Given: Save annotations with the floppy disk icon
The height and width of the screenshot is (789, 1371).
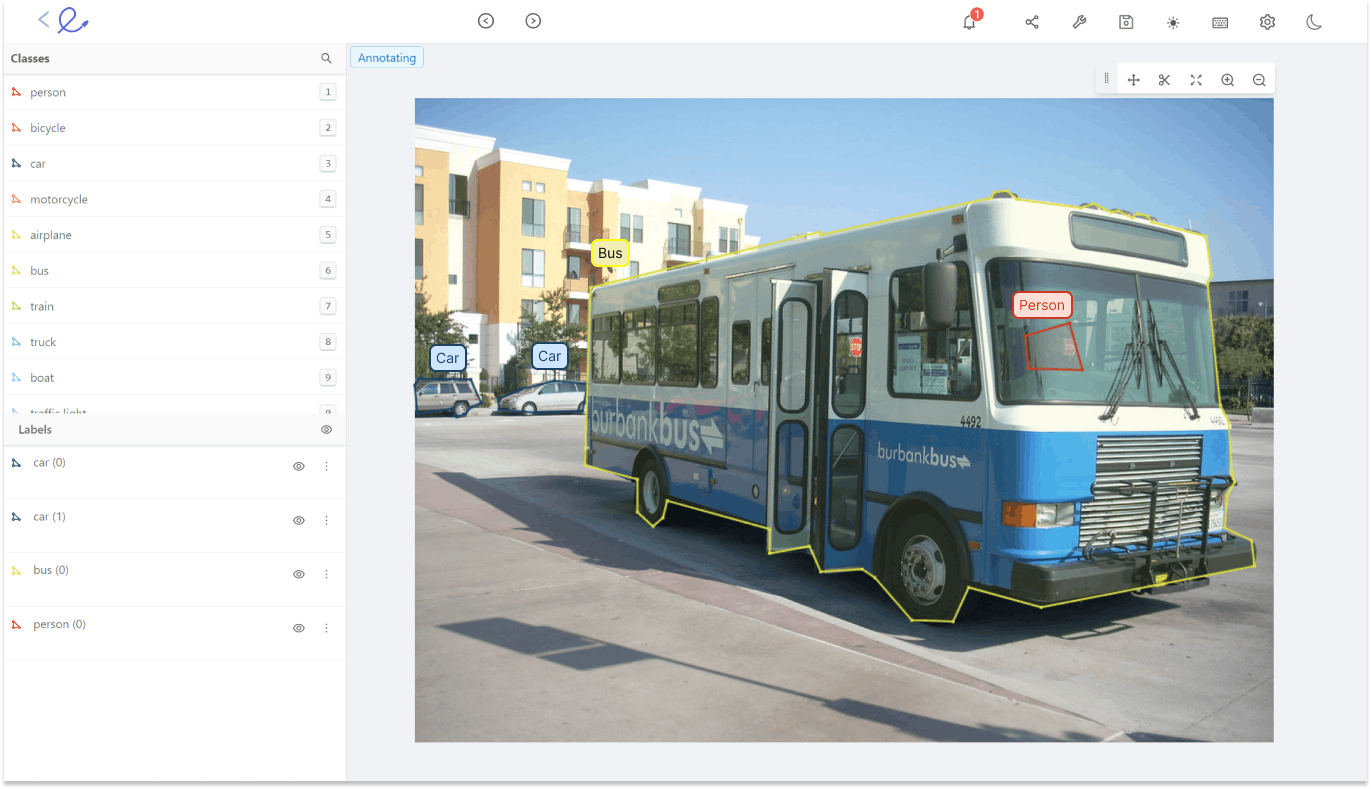Looking at the screenshot, I should pos(1126,22).
